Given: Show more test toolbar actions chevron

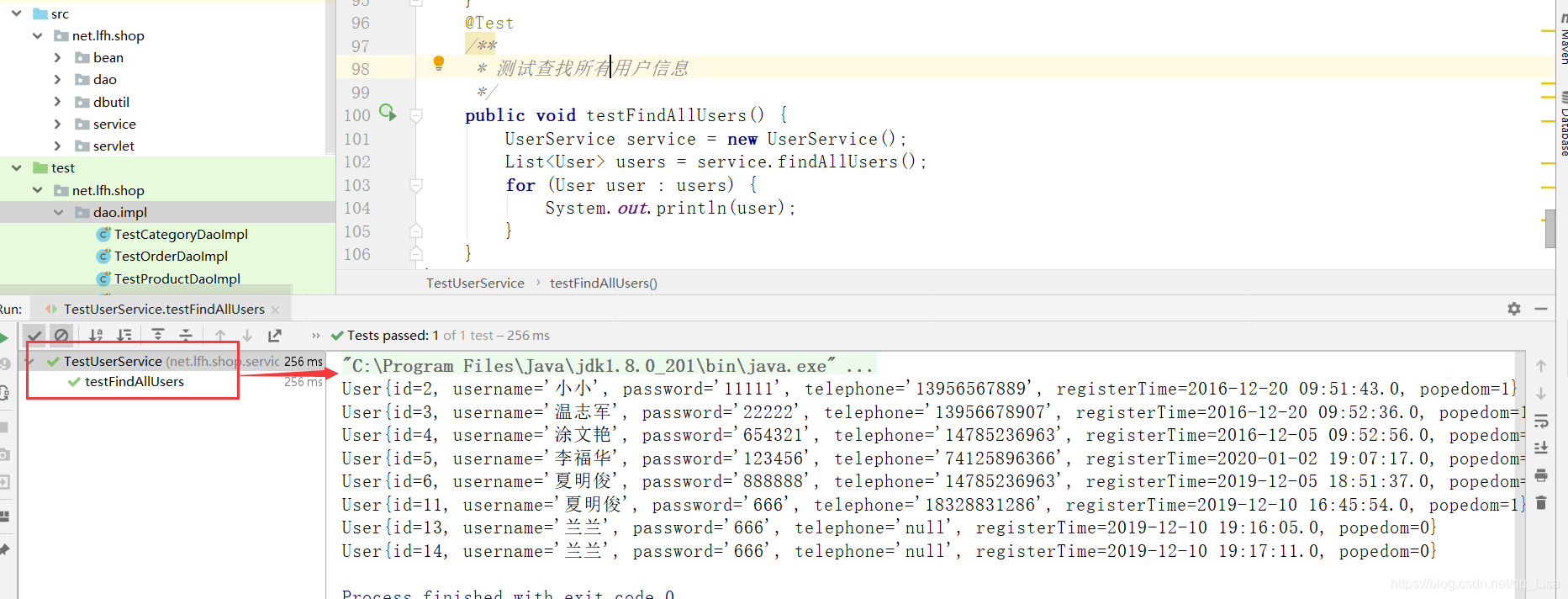Looking at the screenshot, I should coord(316,335).
